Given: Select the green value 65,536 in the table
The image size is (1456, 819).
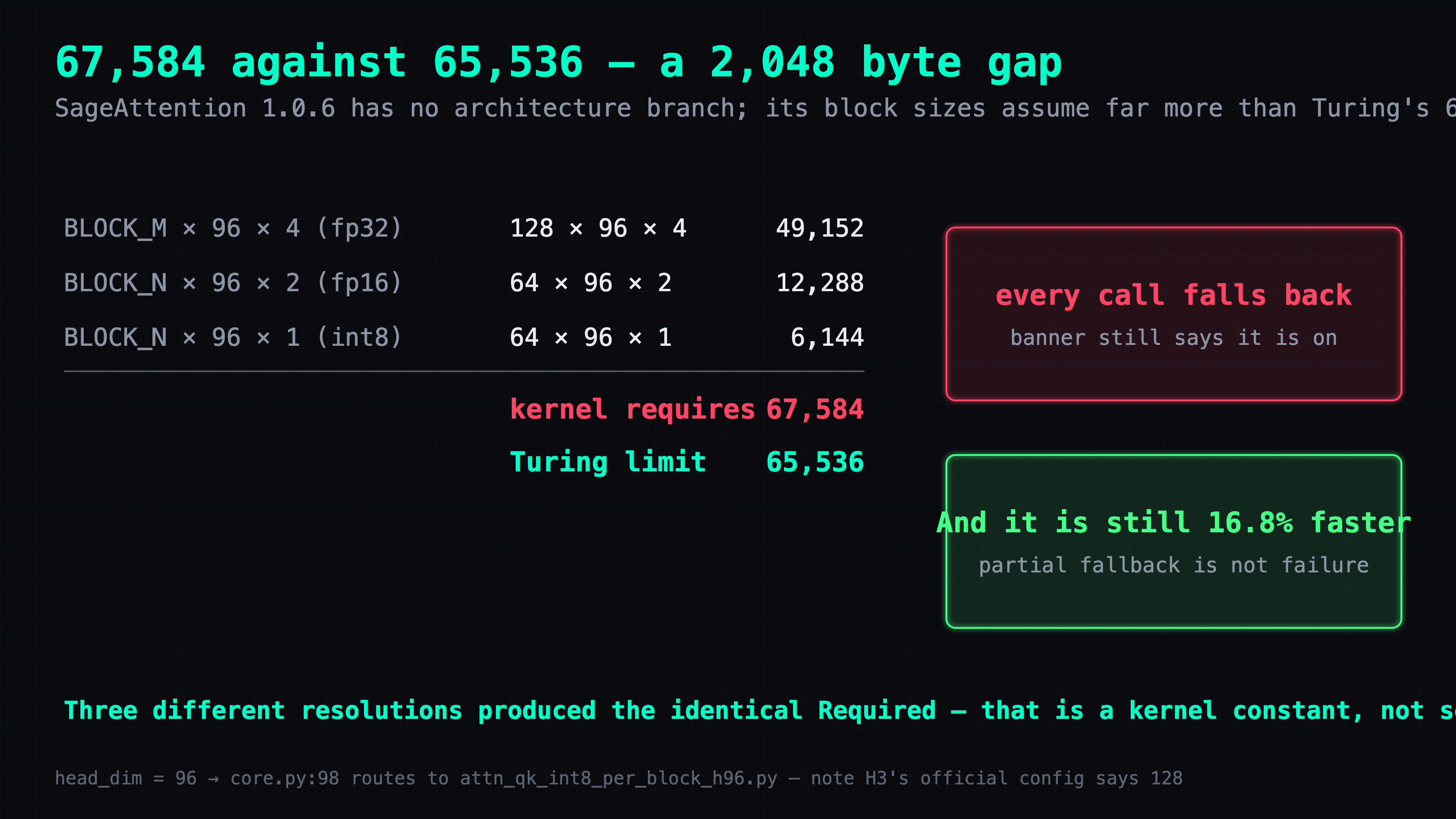Looking at the screenshot, I should pyautogui.click(x=814, y=462).
